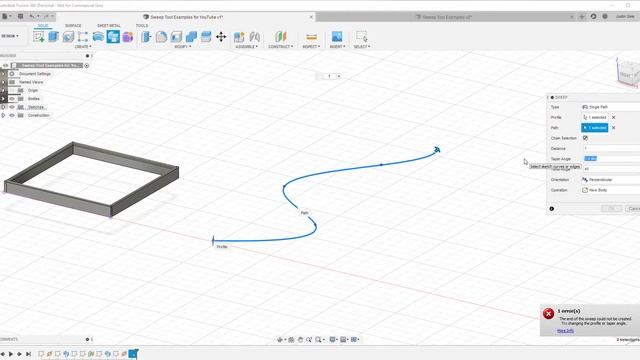Click the Orbit navigation icon
Viewport: 640px width, 360px height.
pyautogui.click(x=280, y=340)
